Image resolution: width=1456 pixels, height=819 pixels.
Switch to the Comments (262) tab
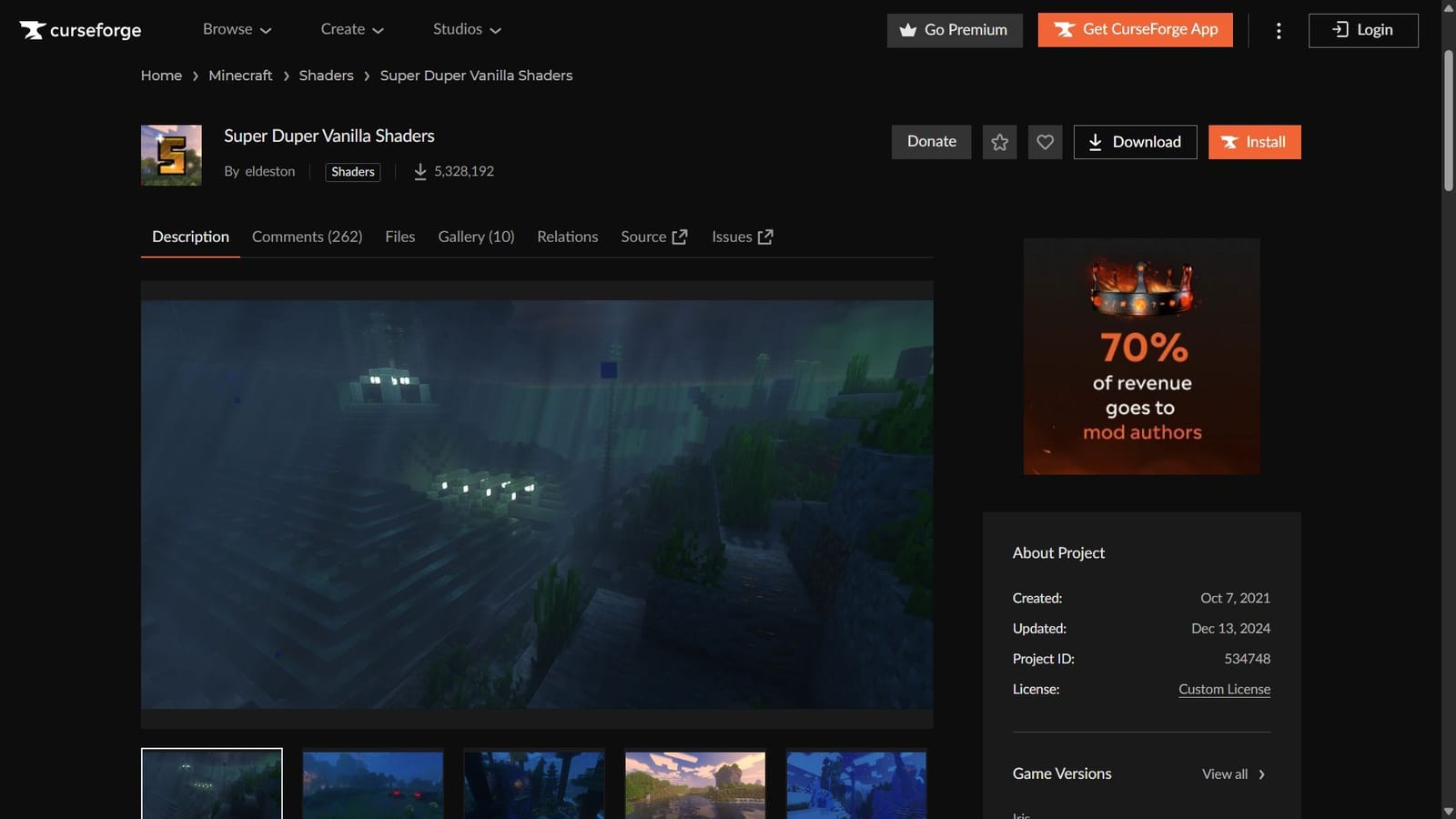click(307, 237)
